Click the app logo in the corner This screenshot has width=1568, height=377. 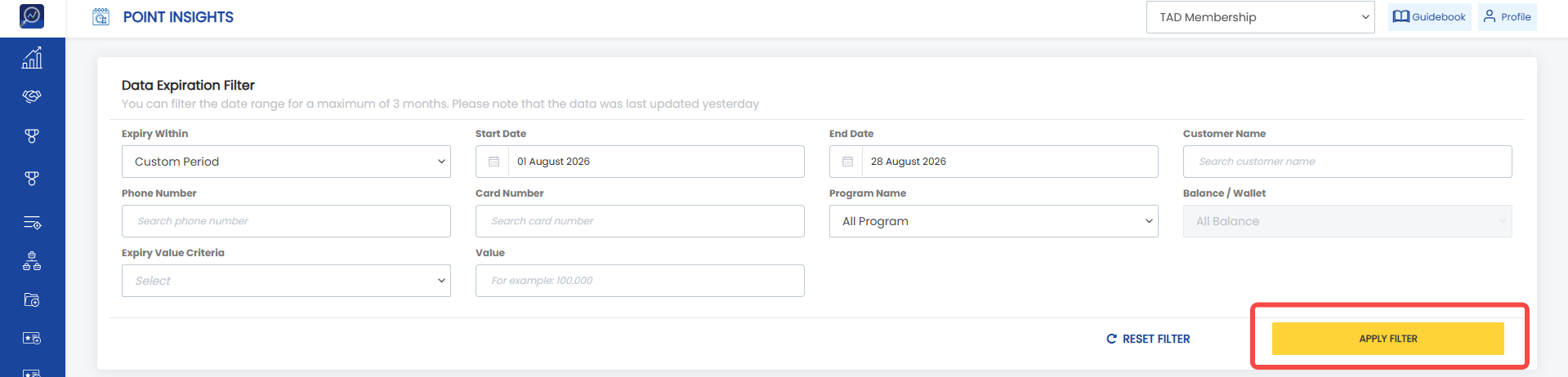click(32, 16)
